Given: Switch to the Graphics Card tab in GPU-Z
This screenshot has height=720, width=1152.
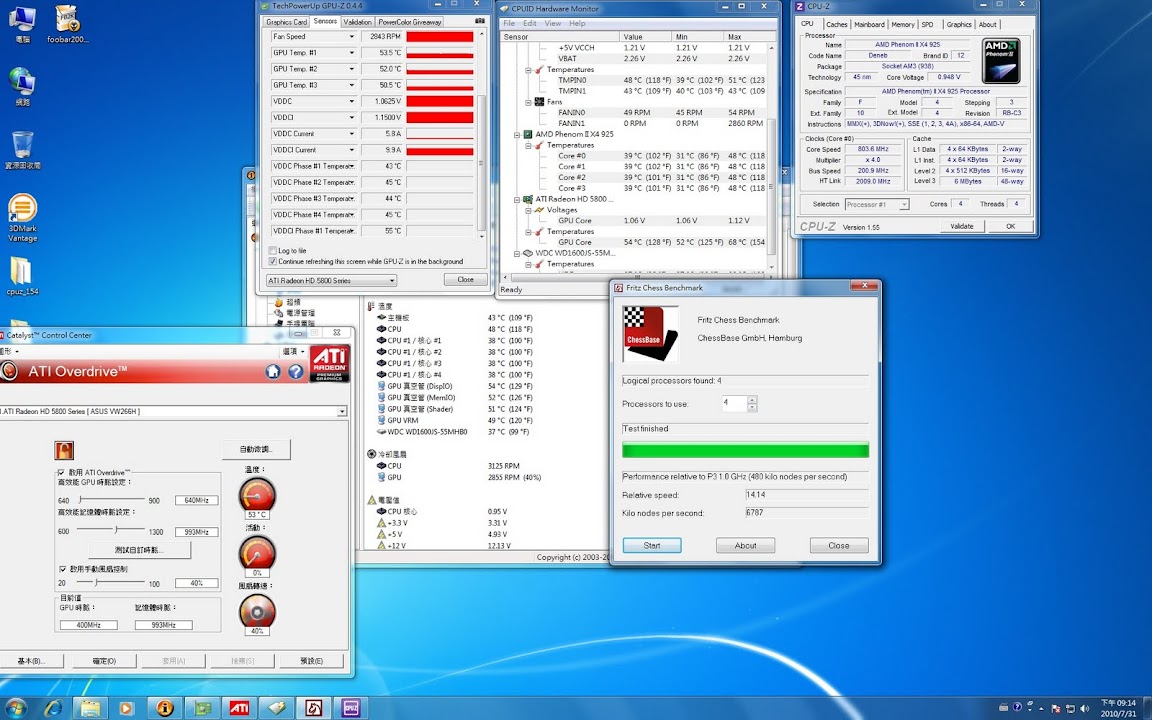Looking at the screenshot, I should pos(287,22).
